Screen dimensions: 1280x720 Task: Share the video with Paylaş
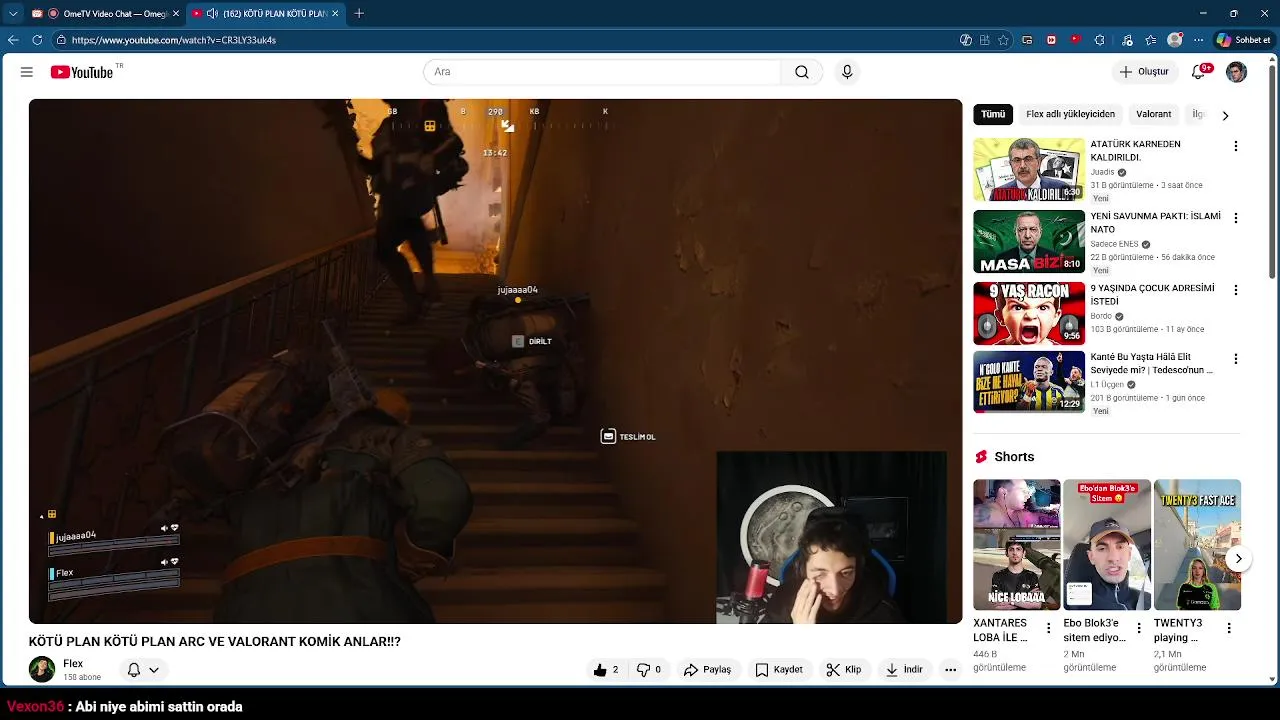click(x=707, y=670)
